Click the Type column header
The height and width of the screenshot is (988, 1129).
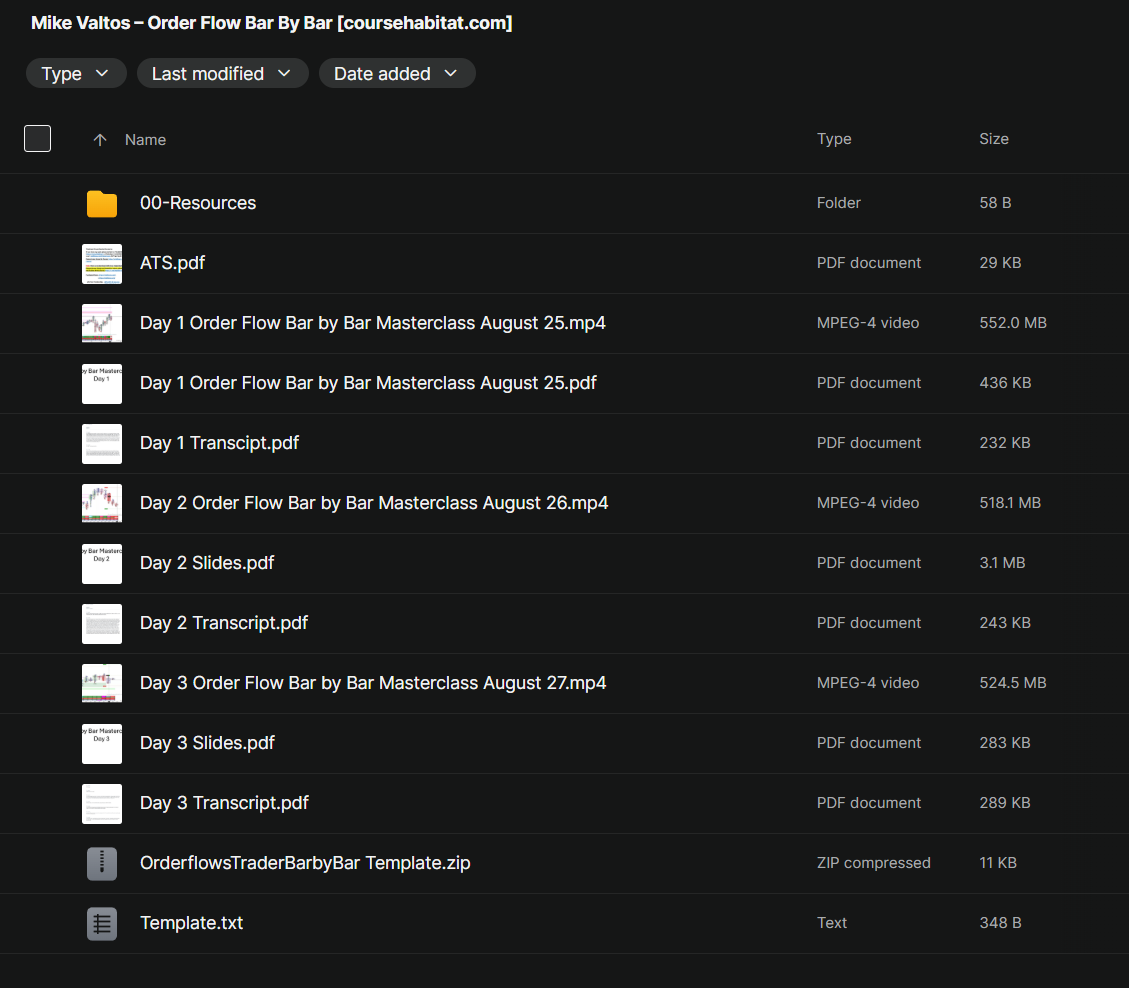[x=834, y=139]
